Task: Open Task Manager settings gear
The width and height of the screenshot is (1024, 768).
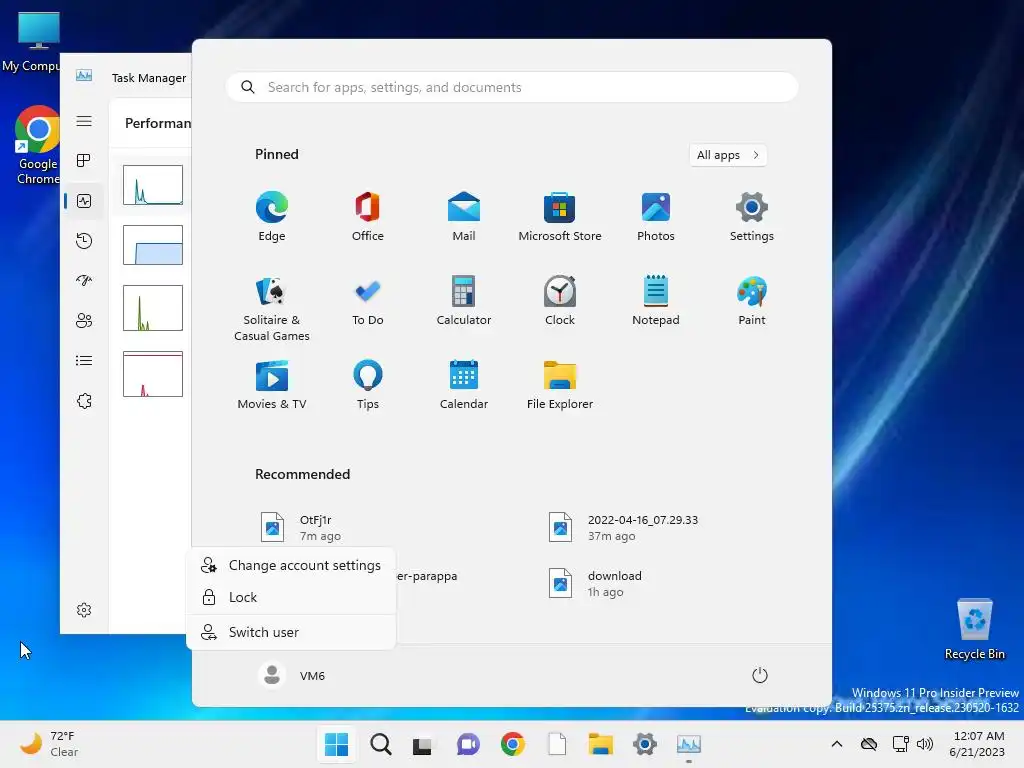Action: click(84, 610)
